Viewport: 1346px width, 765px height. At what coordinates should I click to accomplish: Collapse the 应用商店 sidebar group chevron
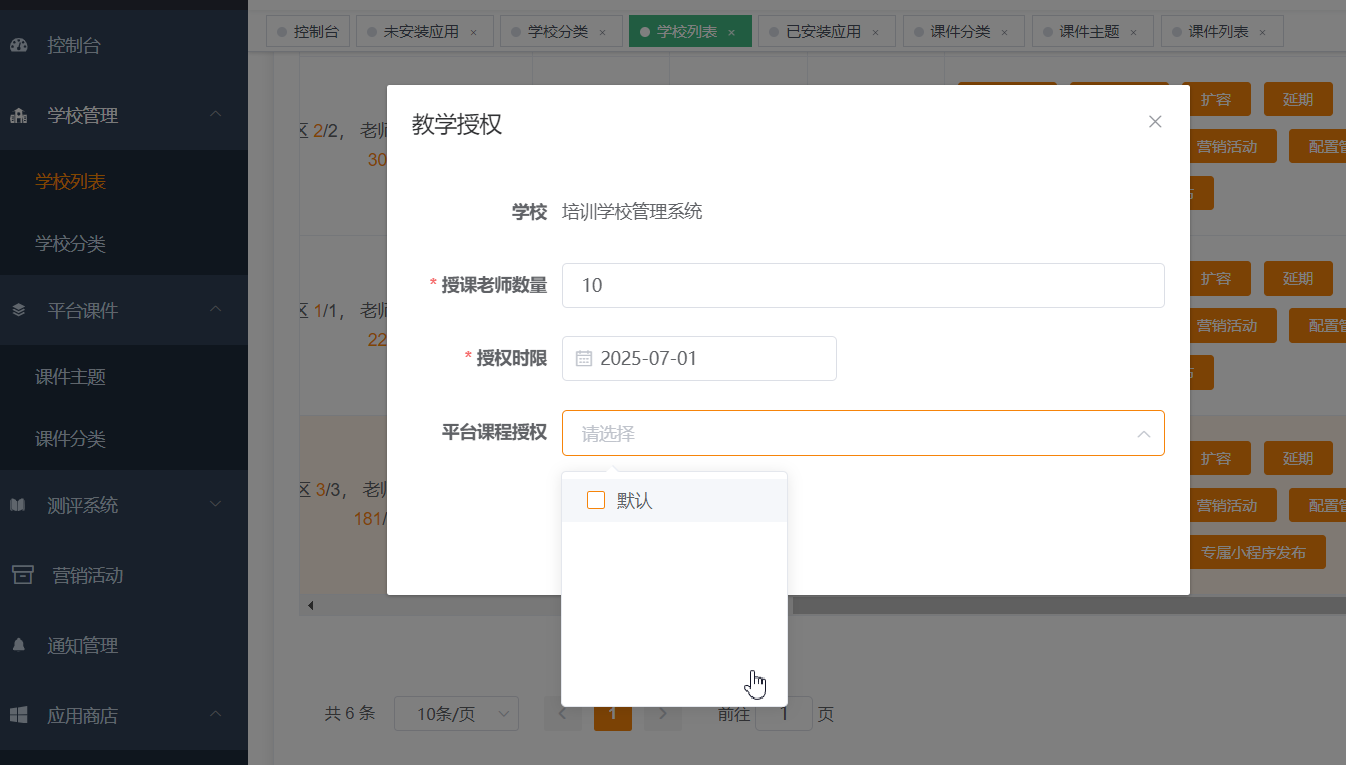(x=215, y=715)
